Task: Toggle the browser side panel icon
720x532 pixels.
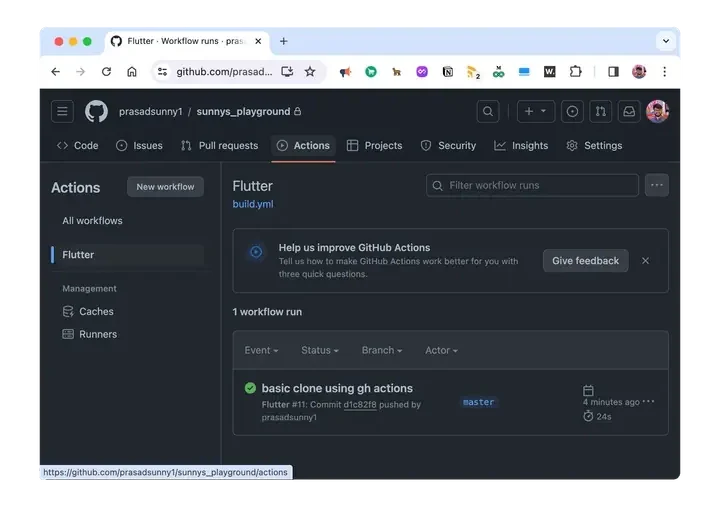Action: [613, 72]
